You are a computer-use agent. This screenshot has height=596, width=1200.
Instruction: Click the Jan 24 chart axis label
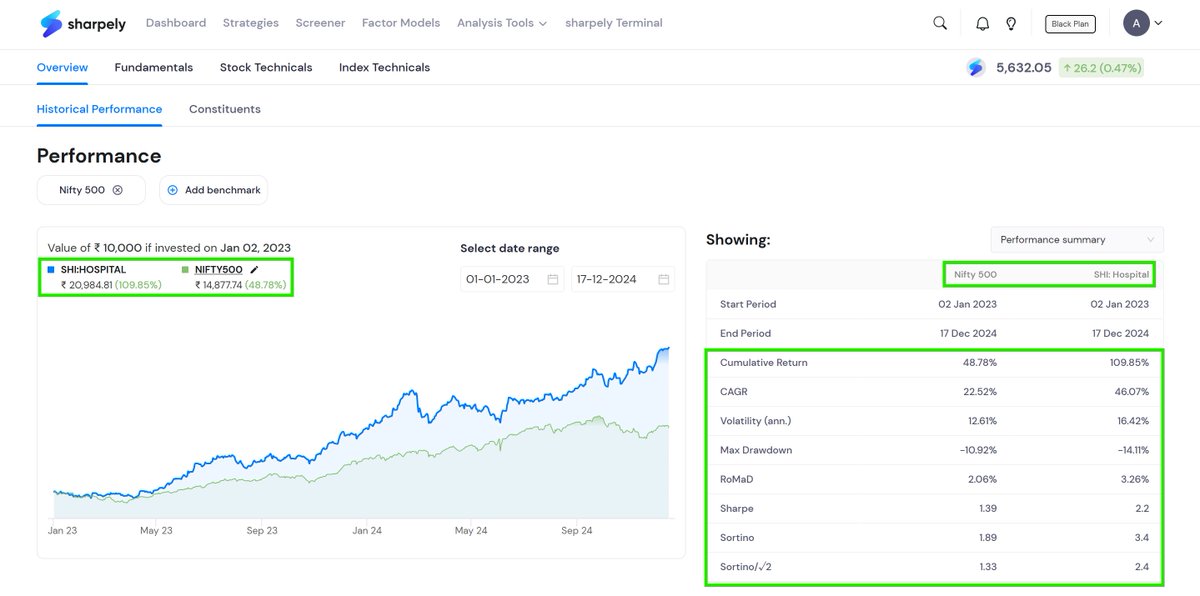coord(367,531)
